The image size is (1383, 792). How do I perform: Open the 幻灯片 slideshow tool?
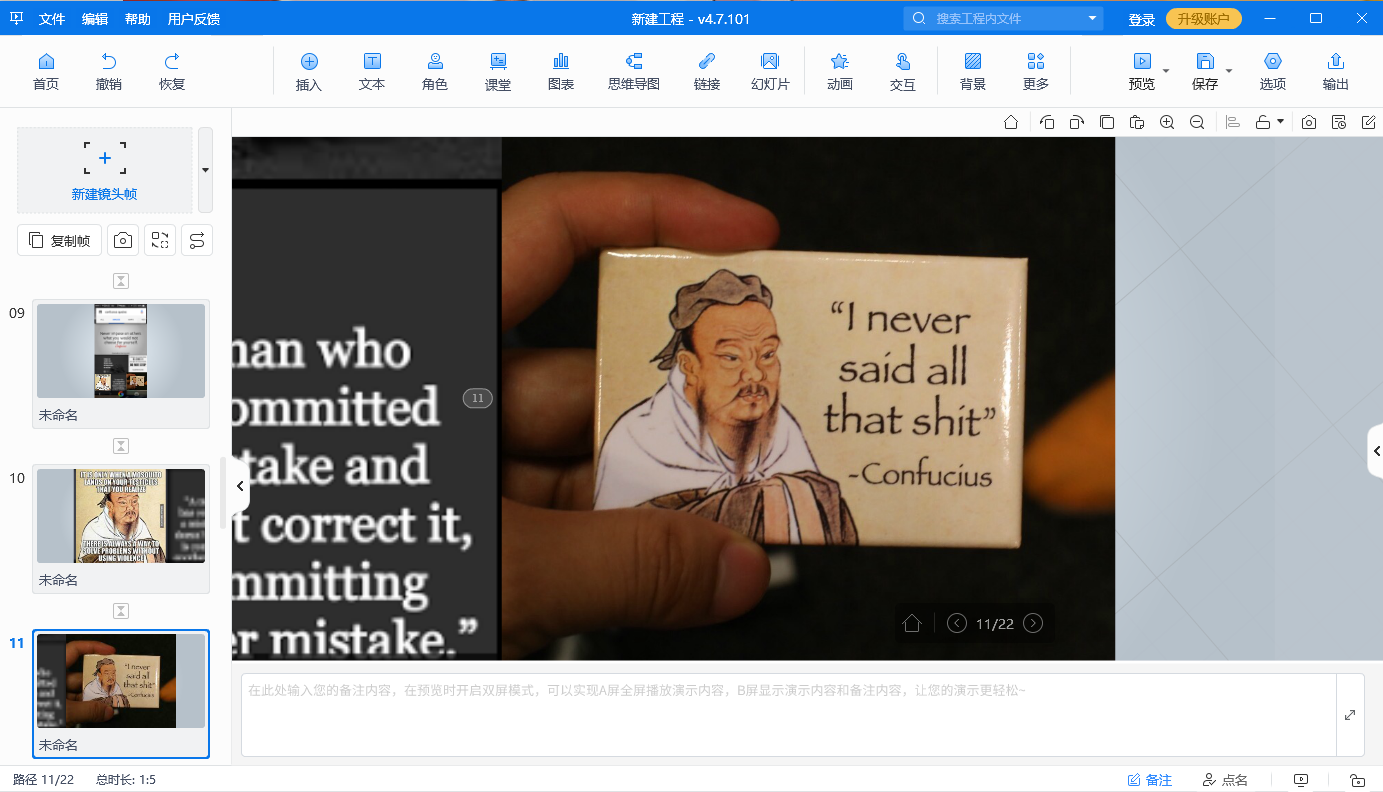[x=770, y=71]
